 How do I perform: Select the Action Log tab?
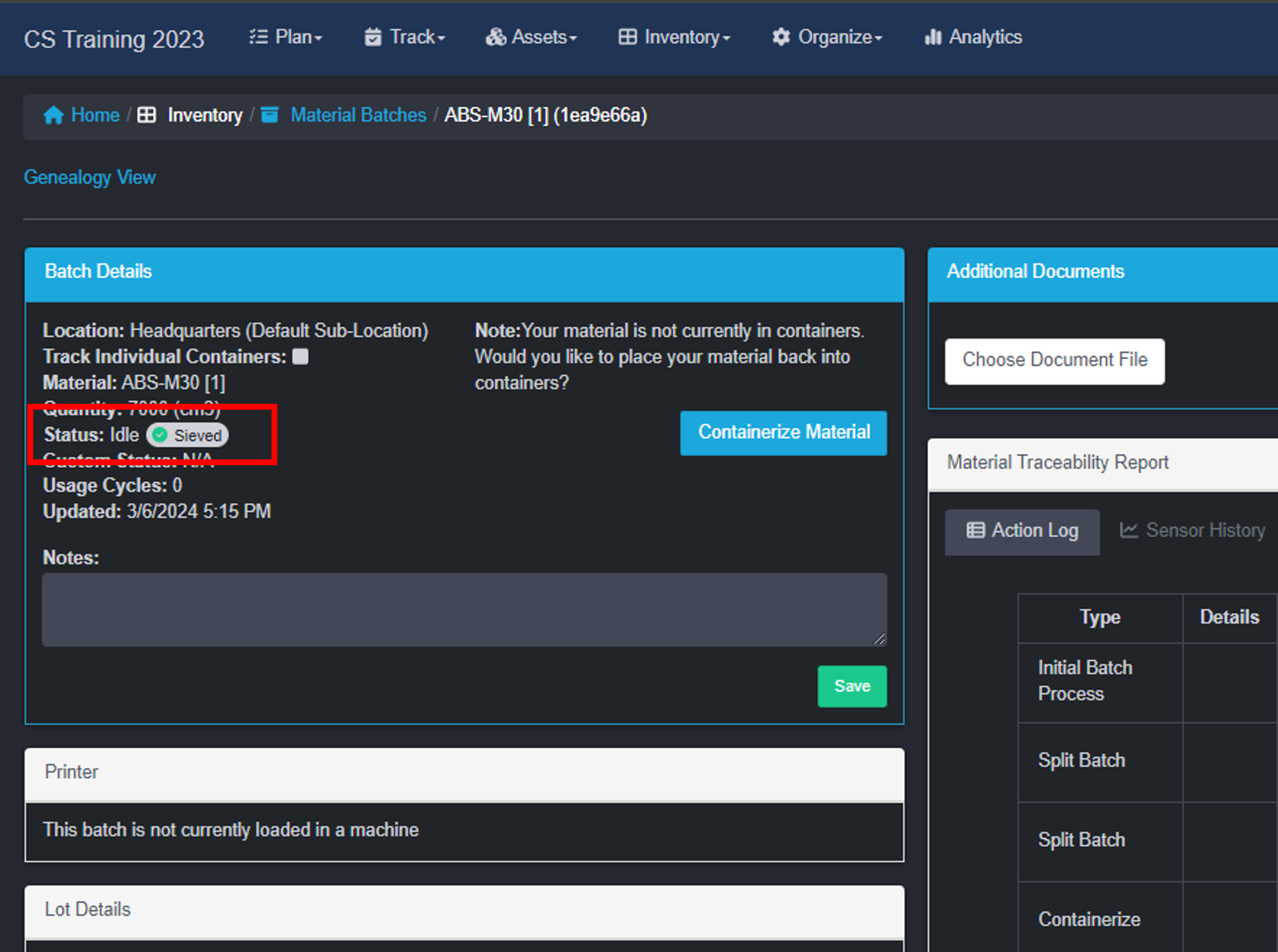1022,531
